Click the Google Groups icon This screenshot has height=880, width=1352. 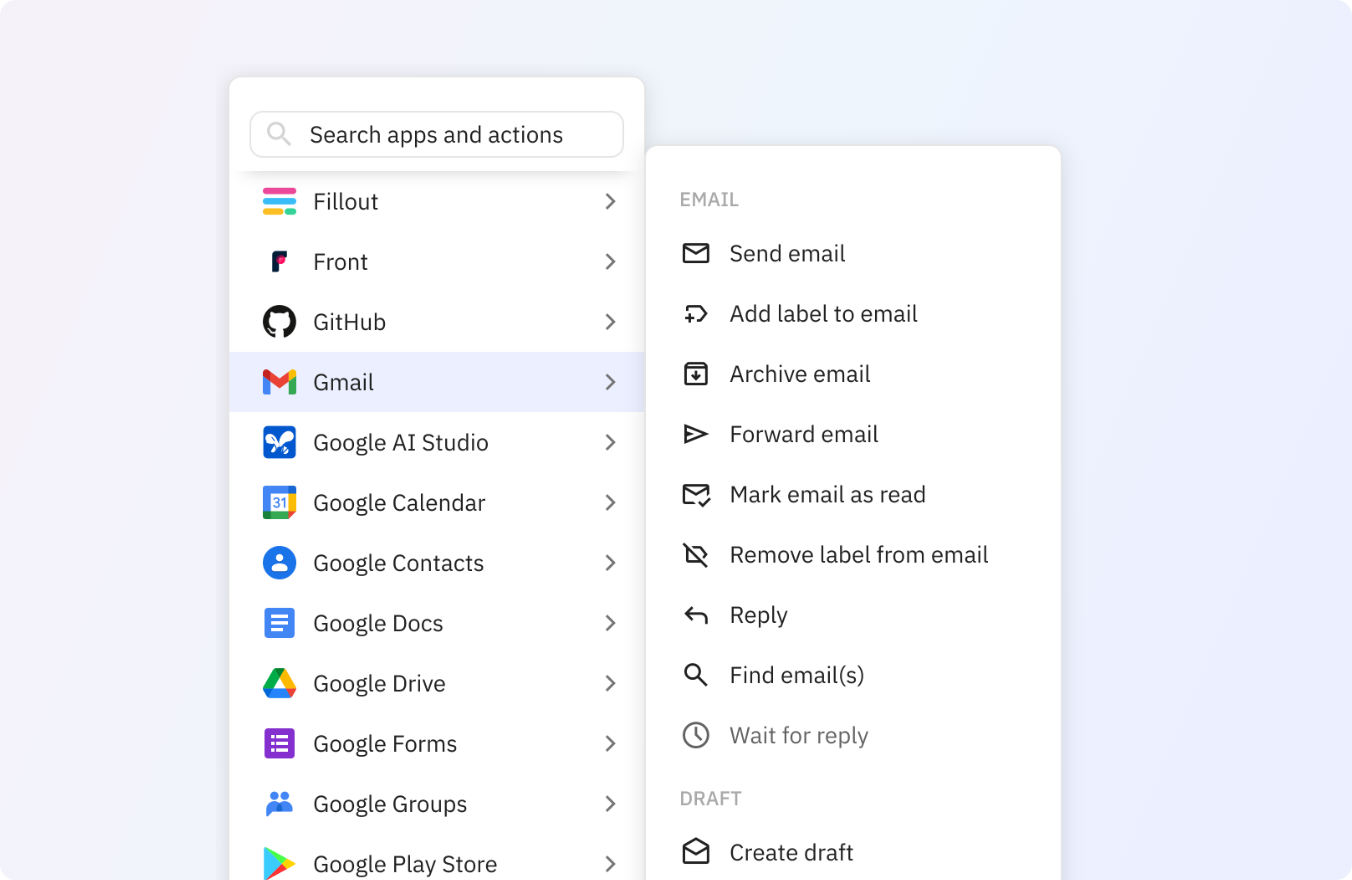(279, 803)
